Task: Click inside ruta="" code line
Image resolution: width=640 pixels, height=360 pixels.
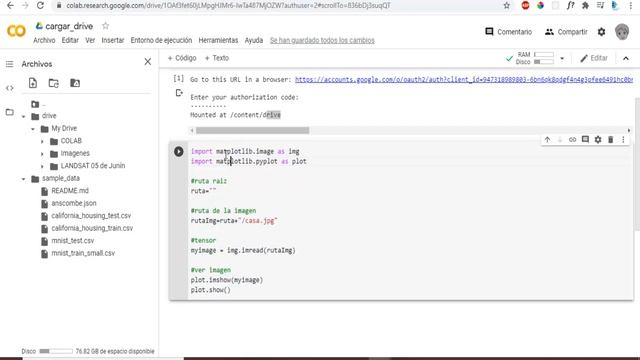Action: (x=203, y=191)
